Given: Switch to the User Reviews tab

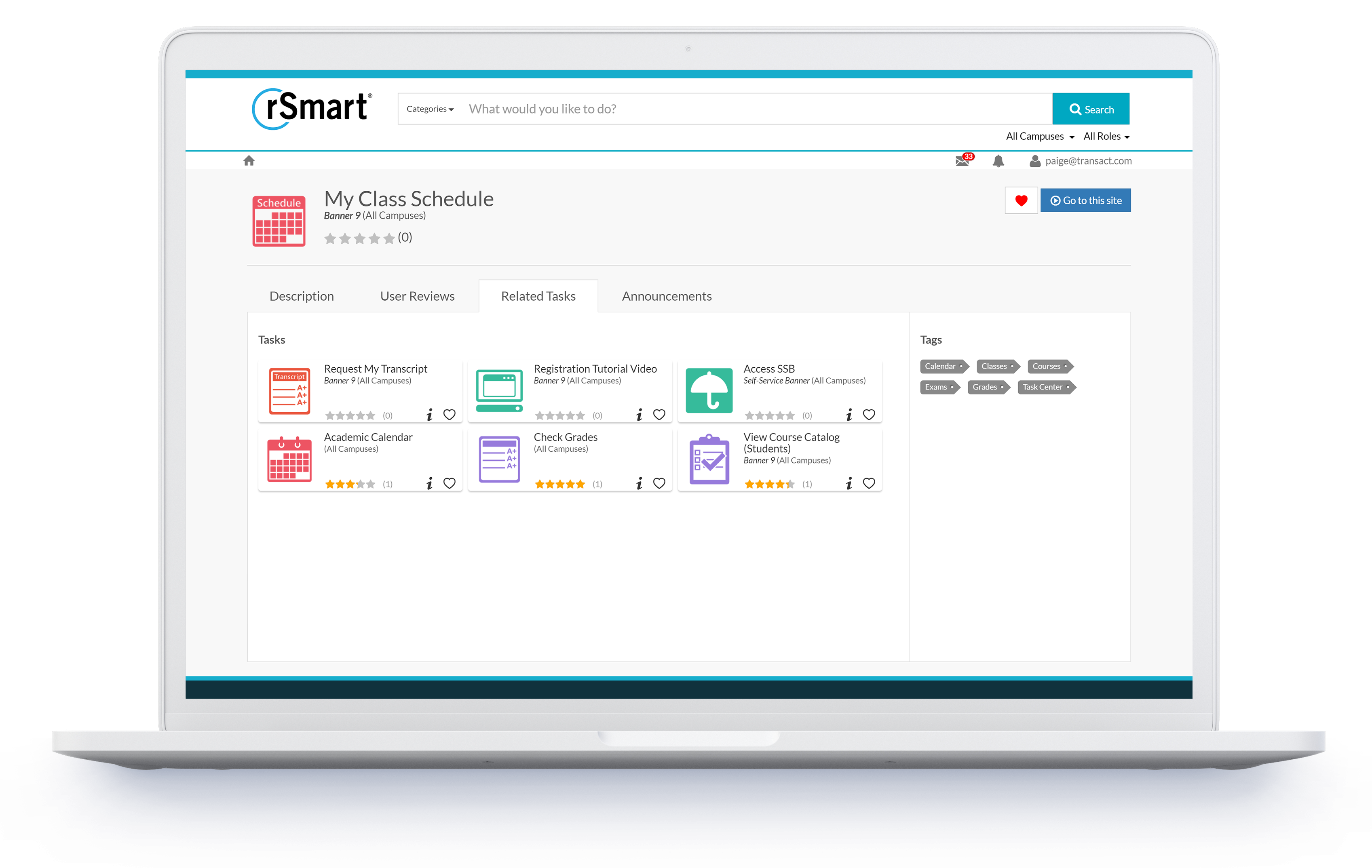Looking at the screenshot, I should 415,295.
